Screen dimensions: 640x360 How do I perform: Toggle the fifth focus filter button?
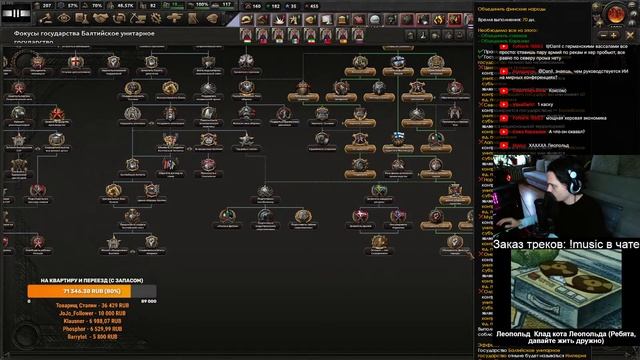pyautogui.click(x=460, y=36)
